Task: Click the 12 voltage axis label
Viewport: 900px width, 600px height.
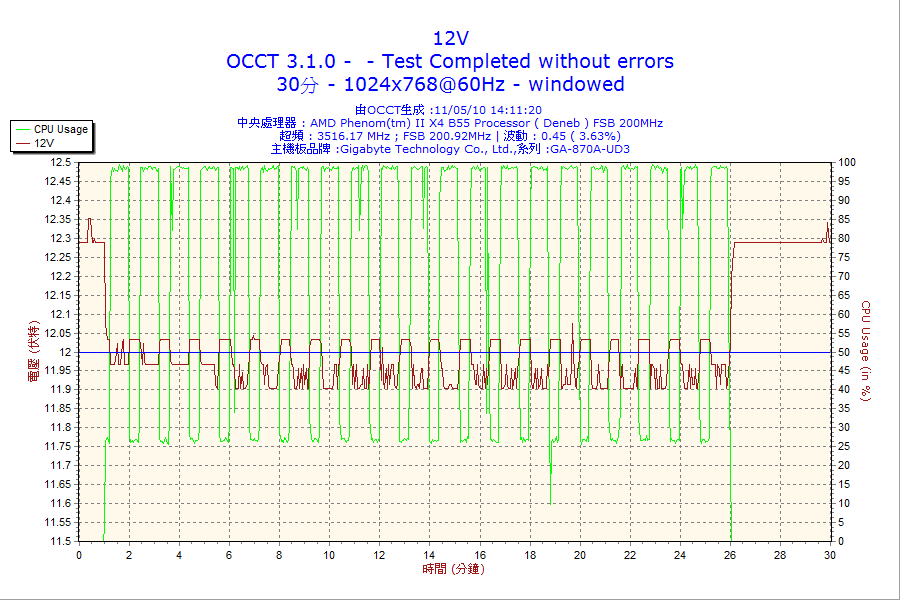Action: coord(65,352)
